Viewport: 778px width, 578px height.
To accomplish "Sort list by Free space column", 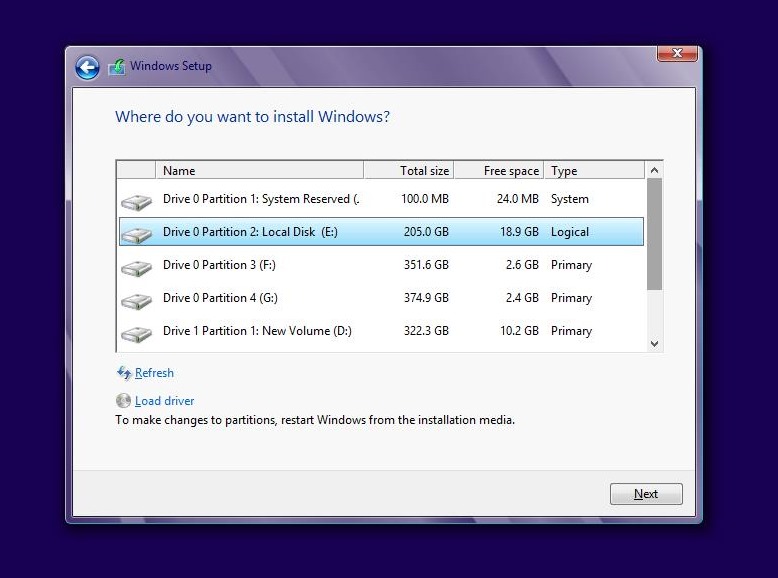I will tap(499, 171).
